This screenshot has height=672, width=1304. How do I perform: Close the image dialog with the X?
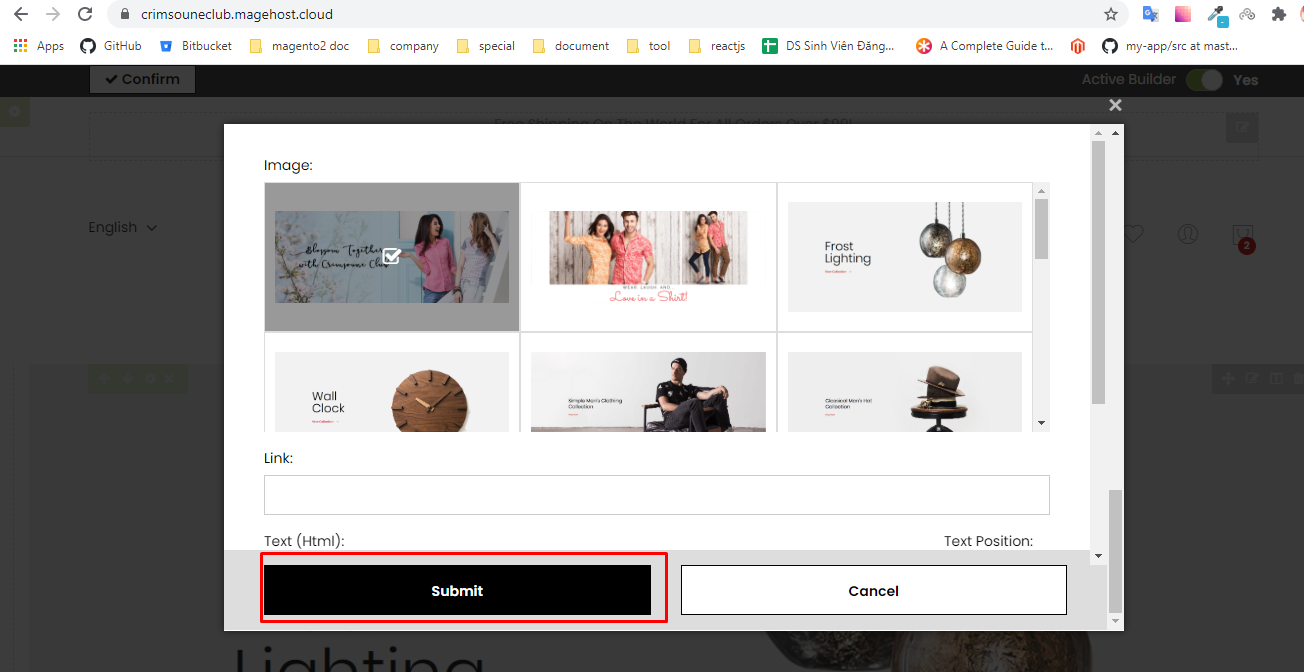pyautogui.click(x=1115, y=105)
